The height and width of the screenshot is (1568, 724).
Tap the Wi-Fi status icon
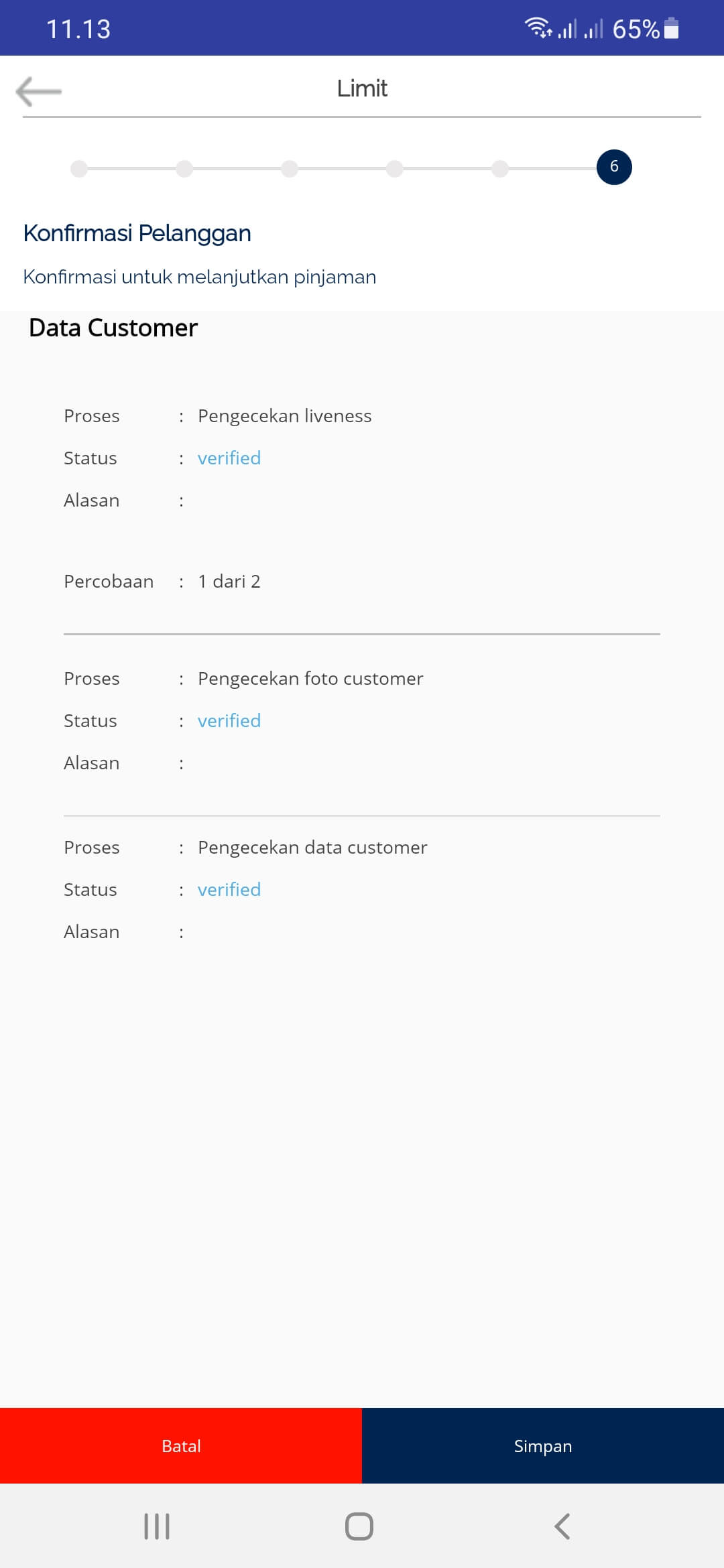coord(537,28)
